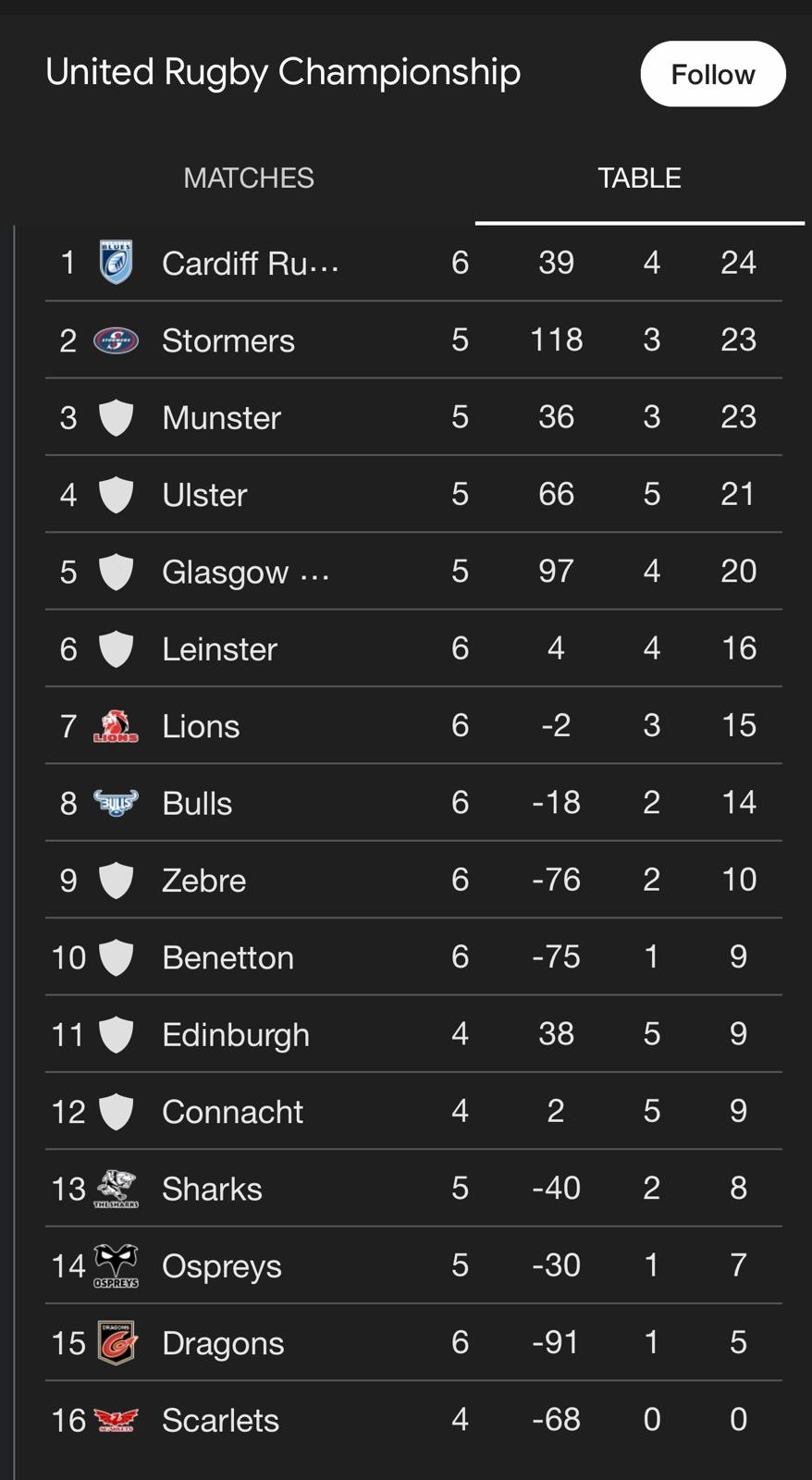The height and width of the screenshot is (1480, 812).
Task: Click Munster's placeholder shield icon
Action: click(116, 417)
